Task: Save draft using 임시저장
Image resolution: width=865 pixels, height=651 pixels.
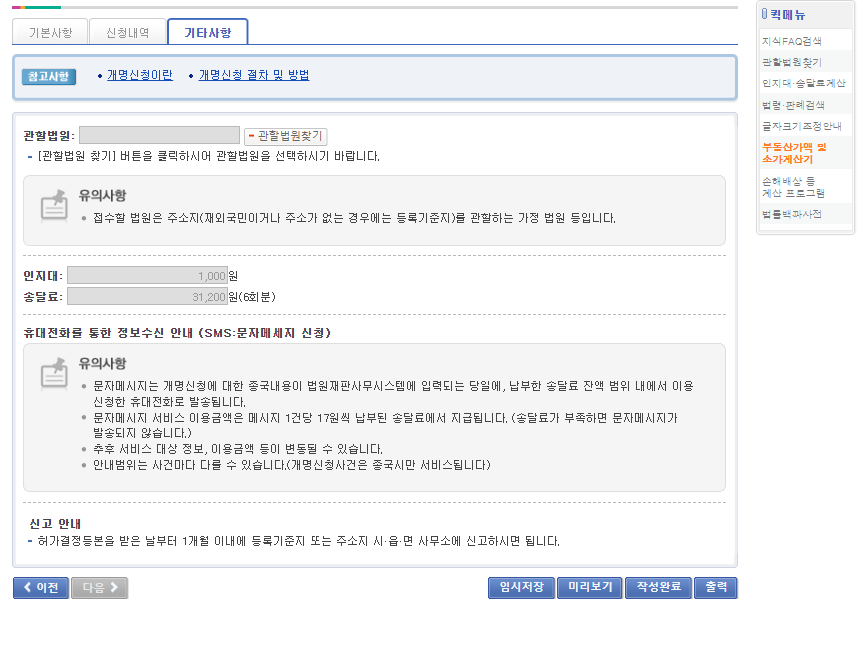Action: coord(521,588)
